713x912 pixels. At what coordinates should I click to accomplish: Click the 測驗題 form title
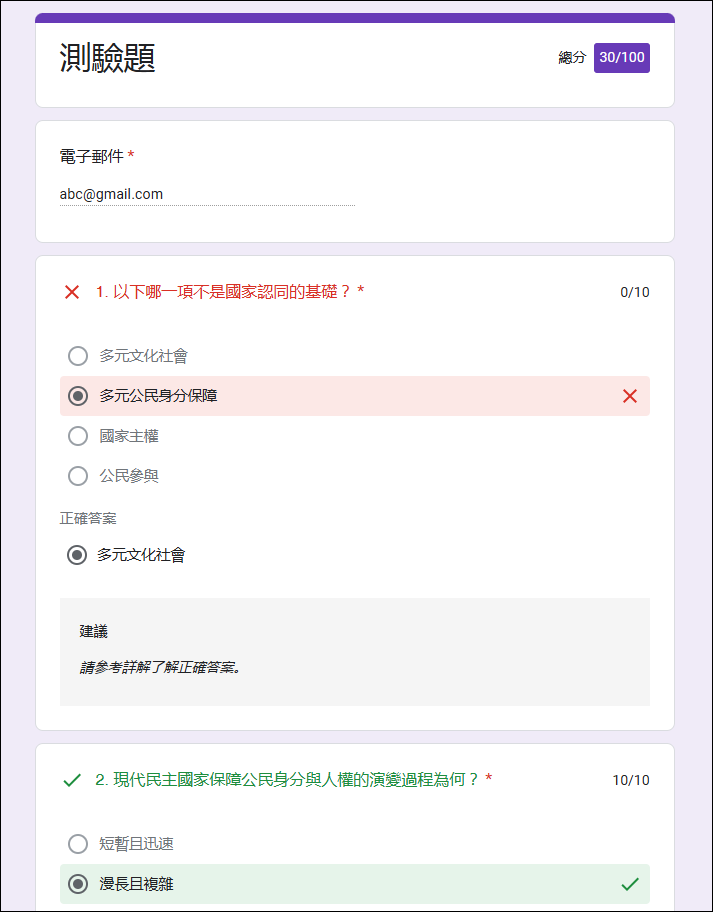point(108,58)
